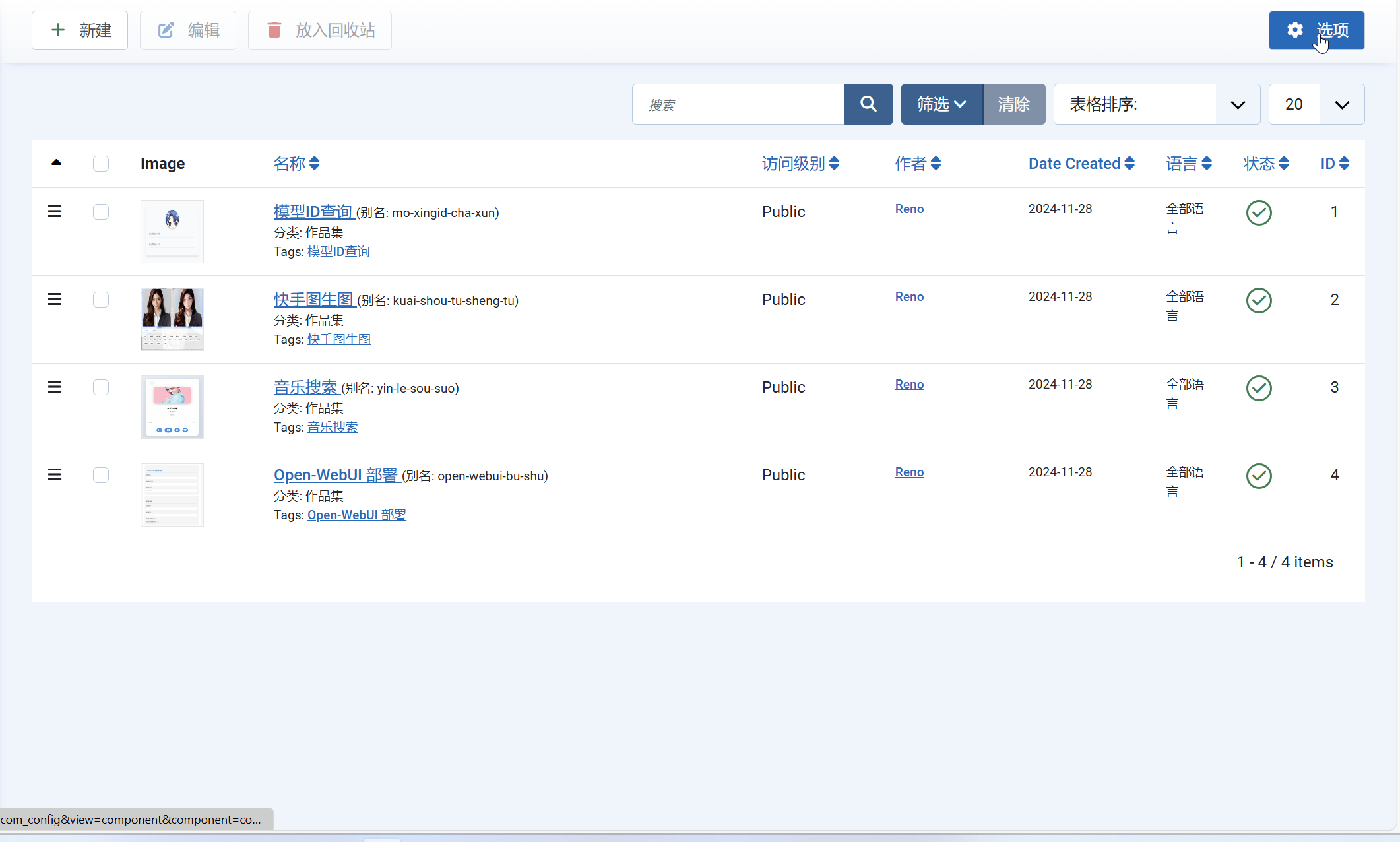This screenshot has height=842, width=1400.
Task: Click the drag handle icon for Open-WebUI 部署 row
Action: pyautogui.click(x=55, y=475)
